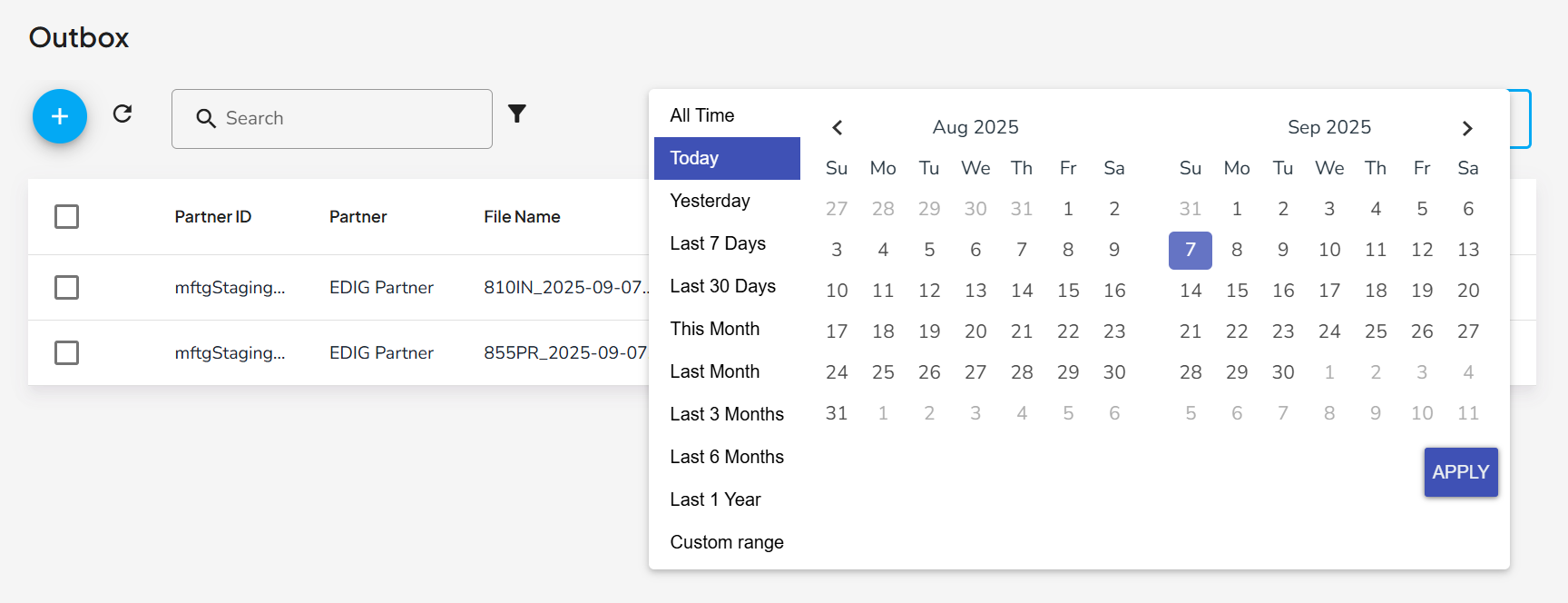Go to previous month in calendar
Viewport: 1568px width, 603px height.
[838, 128]
